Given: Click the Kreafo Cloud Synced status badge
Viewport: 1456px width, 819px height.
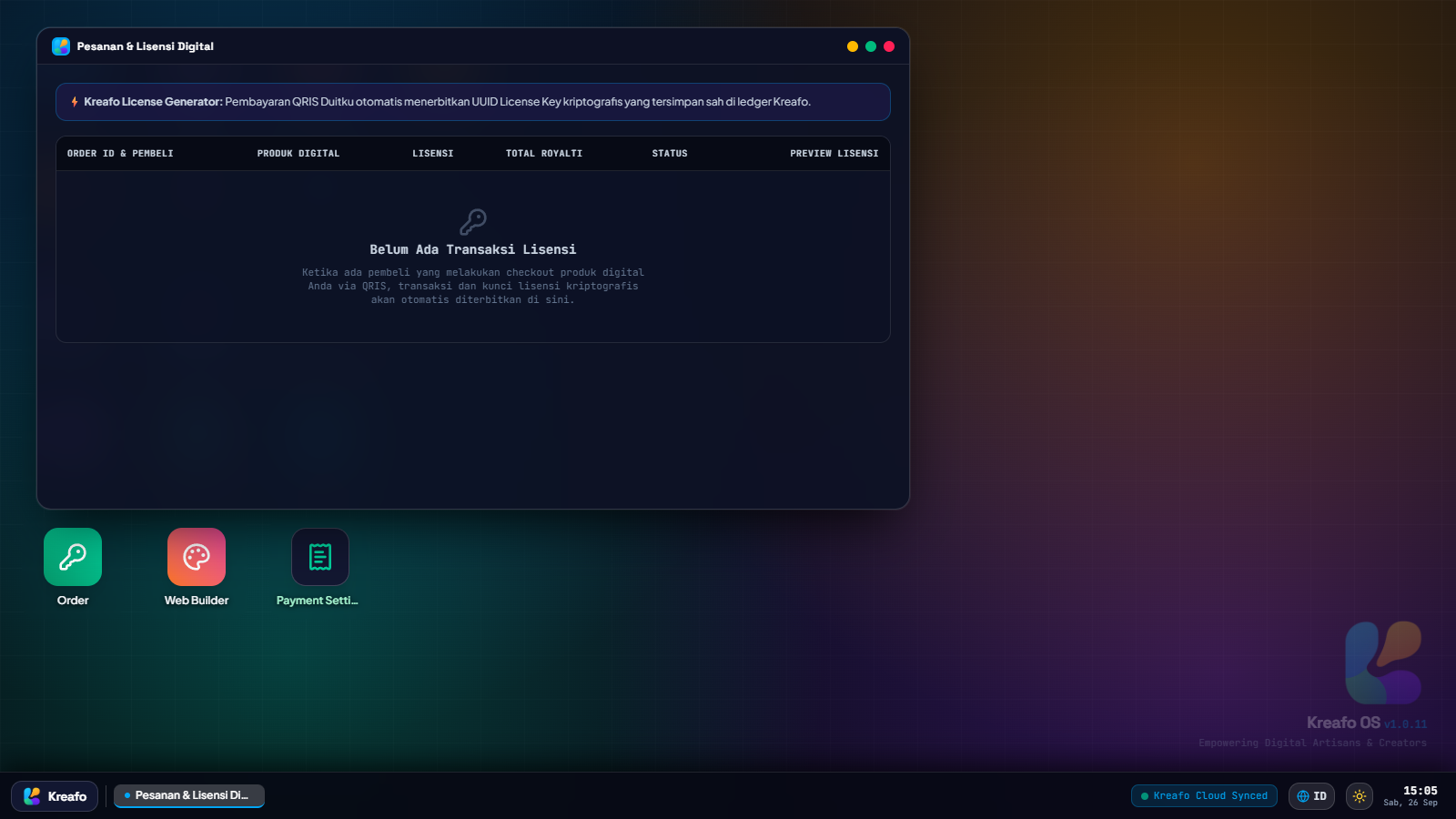Looking at the screenshot, I should 1204,796.
